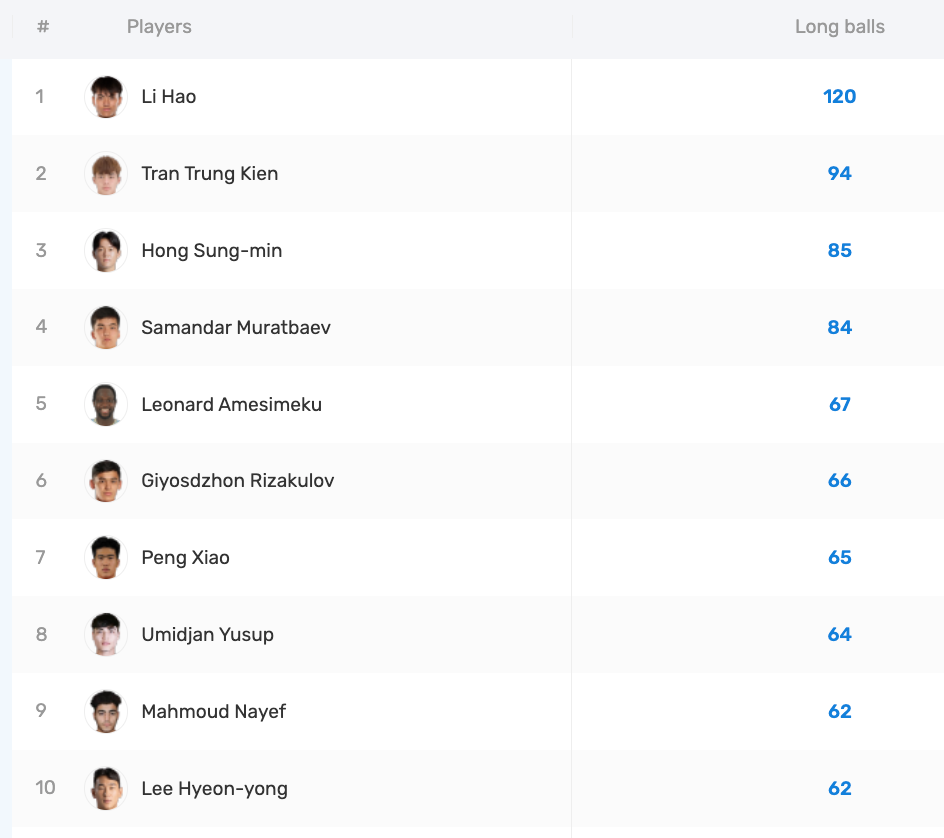Screen dimensions: 944x838
Task: Click the Tran Trung Kien name
Action: (x=209, y=174)
